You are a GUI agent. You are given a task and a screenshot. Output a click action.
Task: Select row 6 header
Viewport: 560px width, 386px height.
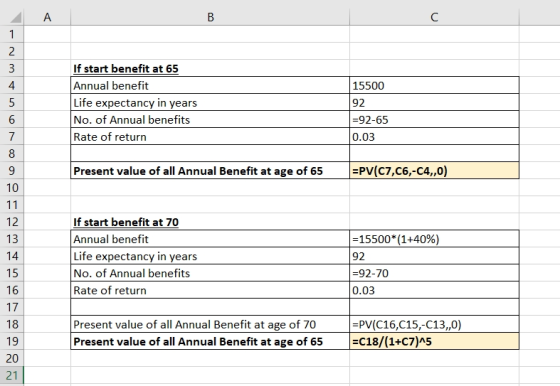coord(12,120)
